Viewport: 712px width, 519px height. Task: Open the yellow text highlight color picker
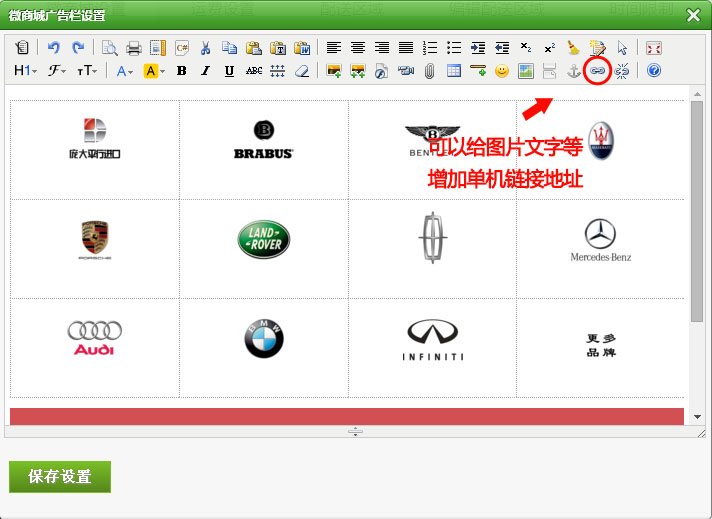[x=153, y=71]
